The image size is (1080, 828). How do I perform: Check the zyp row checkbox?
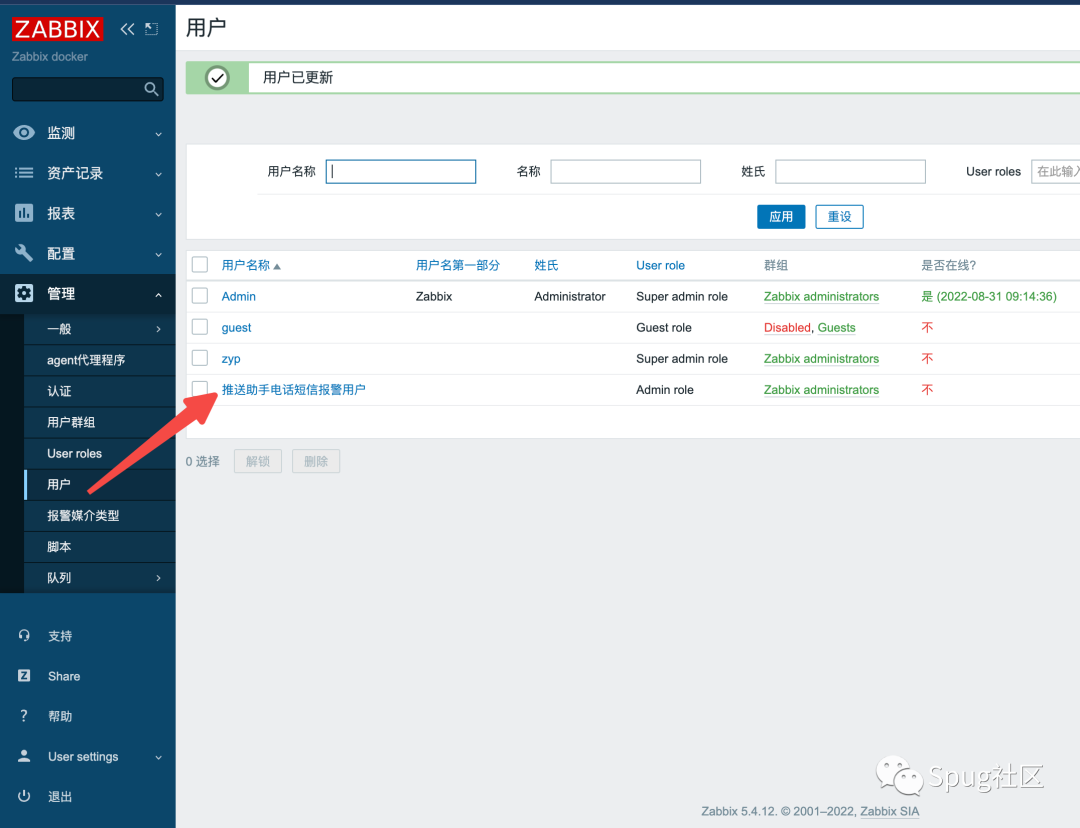point(200,358)
